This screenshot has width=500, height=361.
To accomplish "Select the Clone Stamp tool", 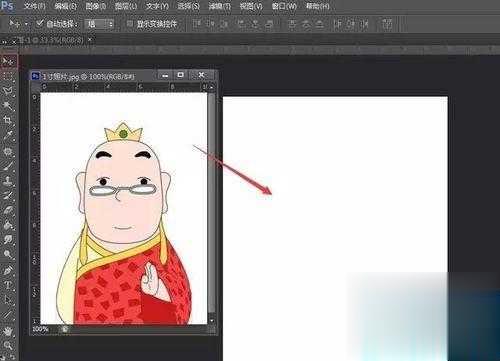I will click(x=8, y=181).
